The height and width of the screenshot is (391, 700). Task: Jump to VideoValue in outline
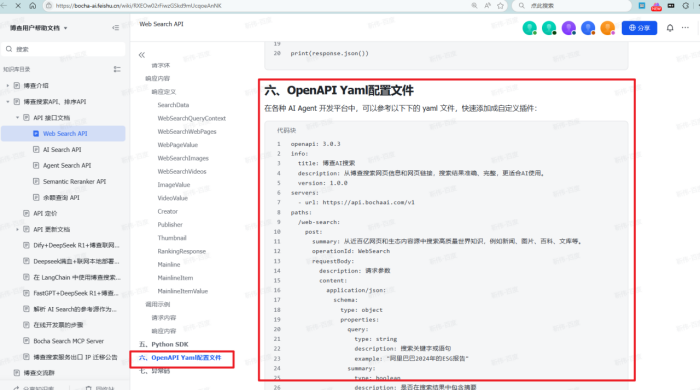172,198
